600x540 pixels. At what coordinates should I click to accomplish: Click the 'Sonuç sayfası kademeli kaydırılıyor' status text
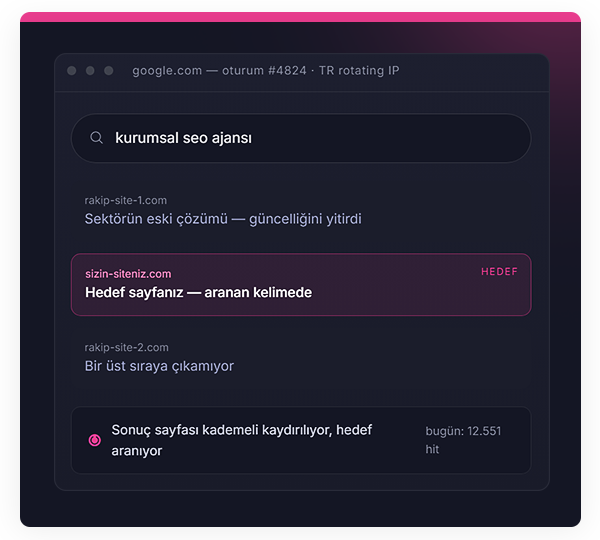[241, 440]
